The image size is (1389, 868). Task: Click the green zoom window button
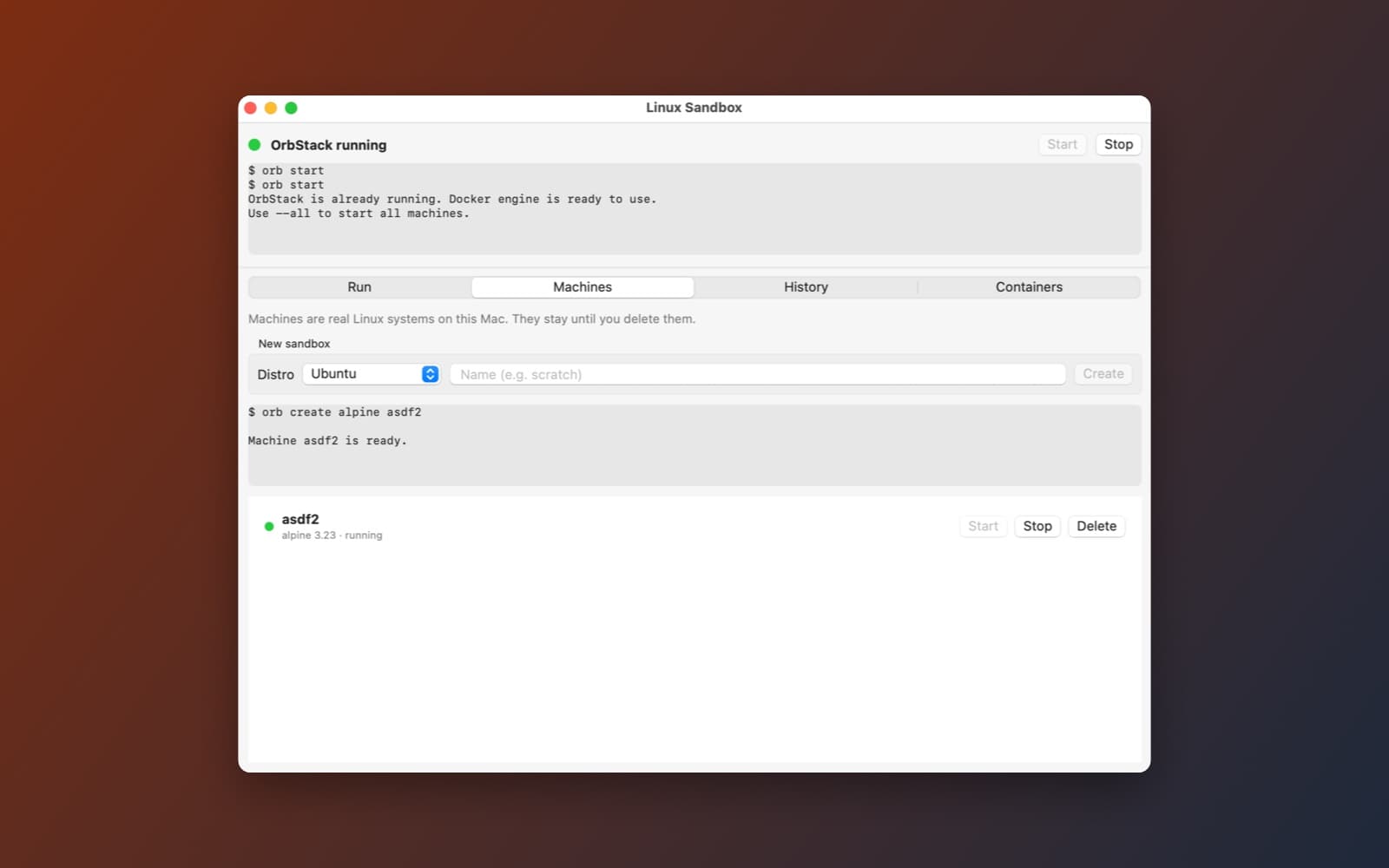pyautogui.click(x=291, y=108)
